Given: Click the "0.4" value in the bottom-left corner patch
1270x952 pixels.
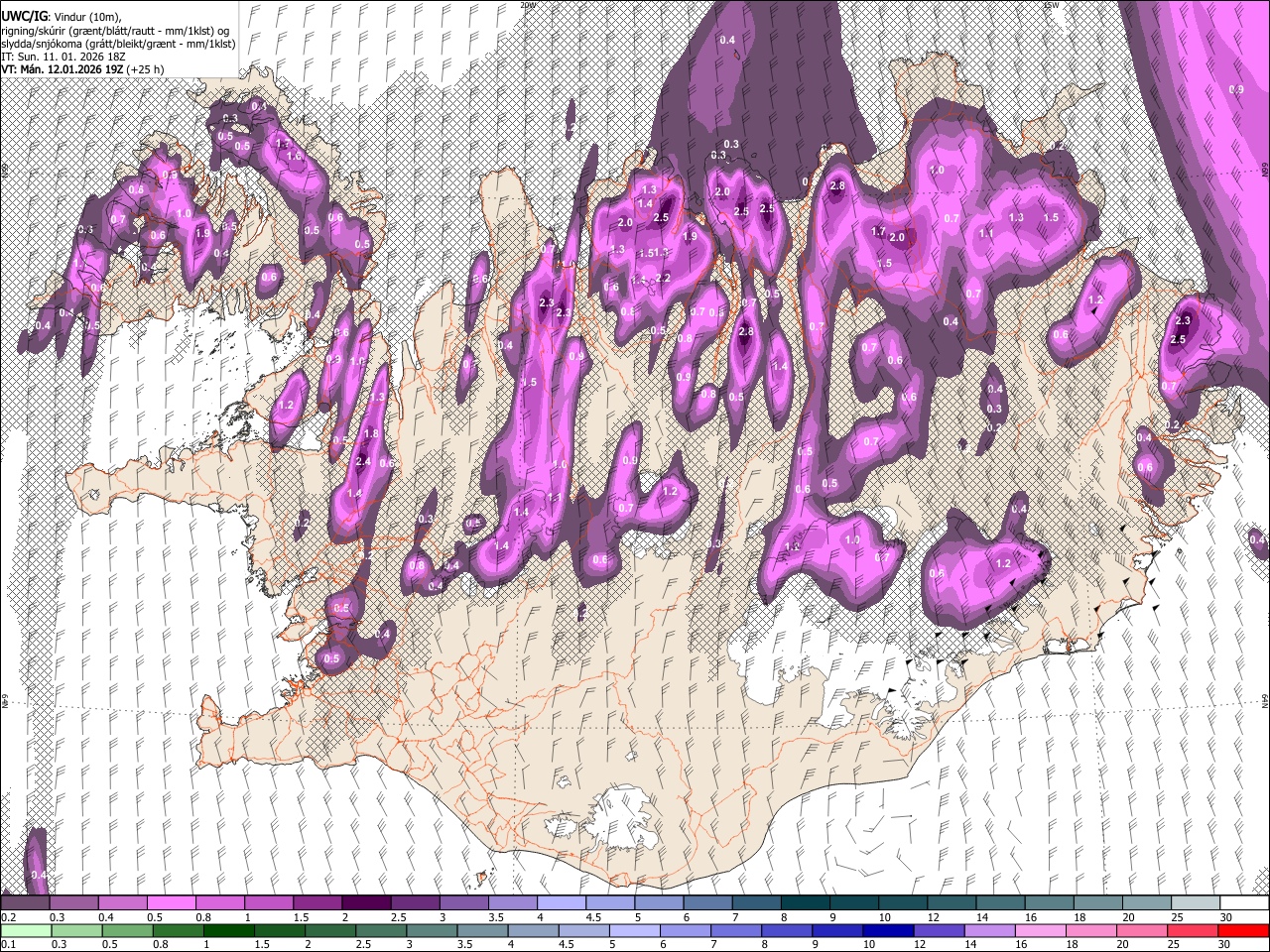Looking at the screenshot, I should pyautogui.click(x=39, y=875).
